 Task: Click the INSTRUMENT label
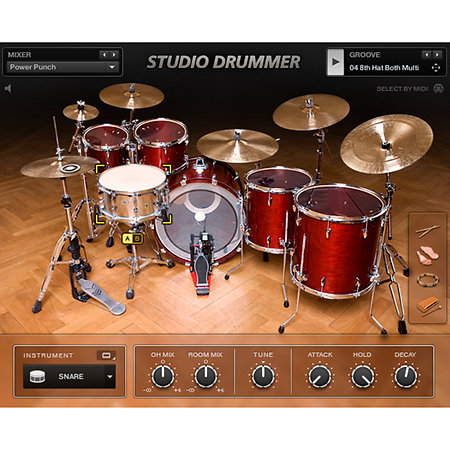[48, 355]
